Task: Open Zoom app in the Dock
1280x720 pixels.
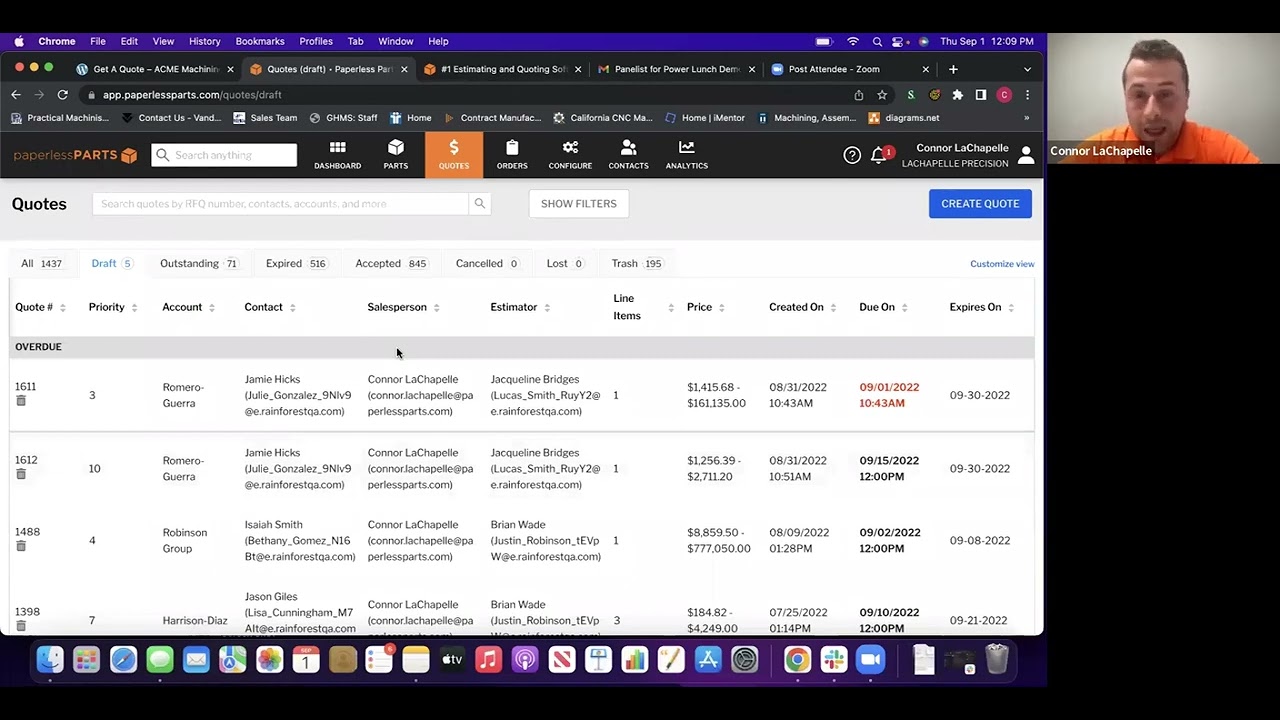Action: pos(871,660)
